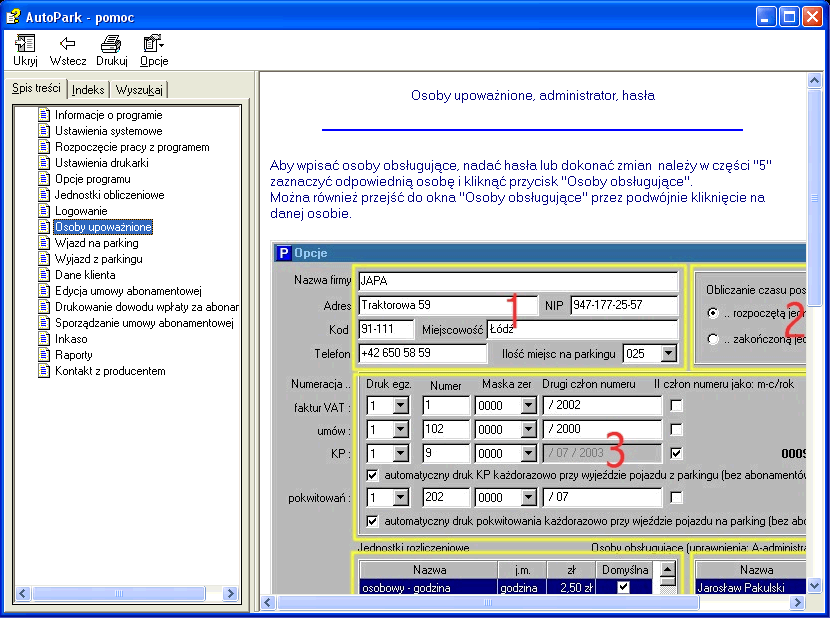Screen dimensions: 830x618
Task: Click the Nazwa firmy field with JAPA
Action: point(518,281)
